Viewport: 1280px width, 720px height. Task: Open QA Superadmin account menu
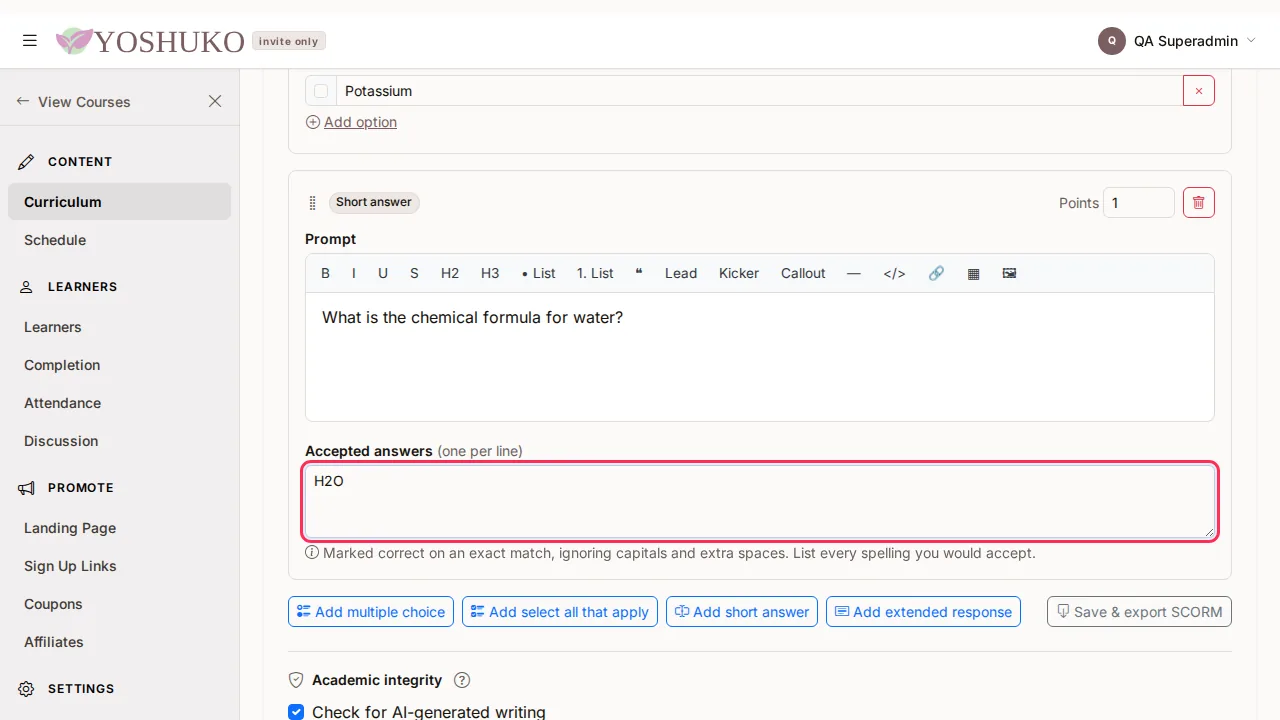pyautogui.click(x=1177, y=41)
